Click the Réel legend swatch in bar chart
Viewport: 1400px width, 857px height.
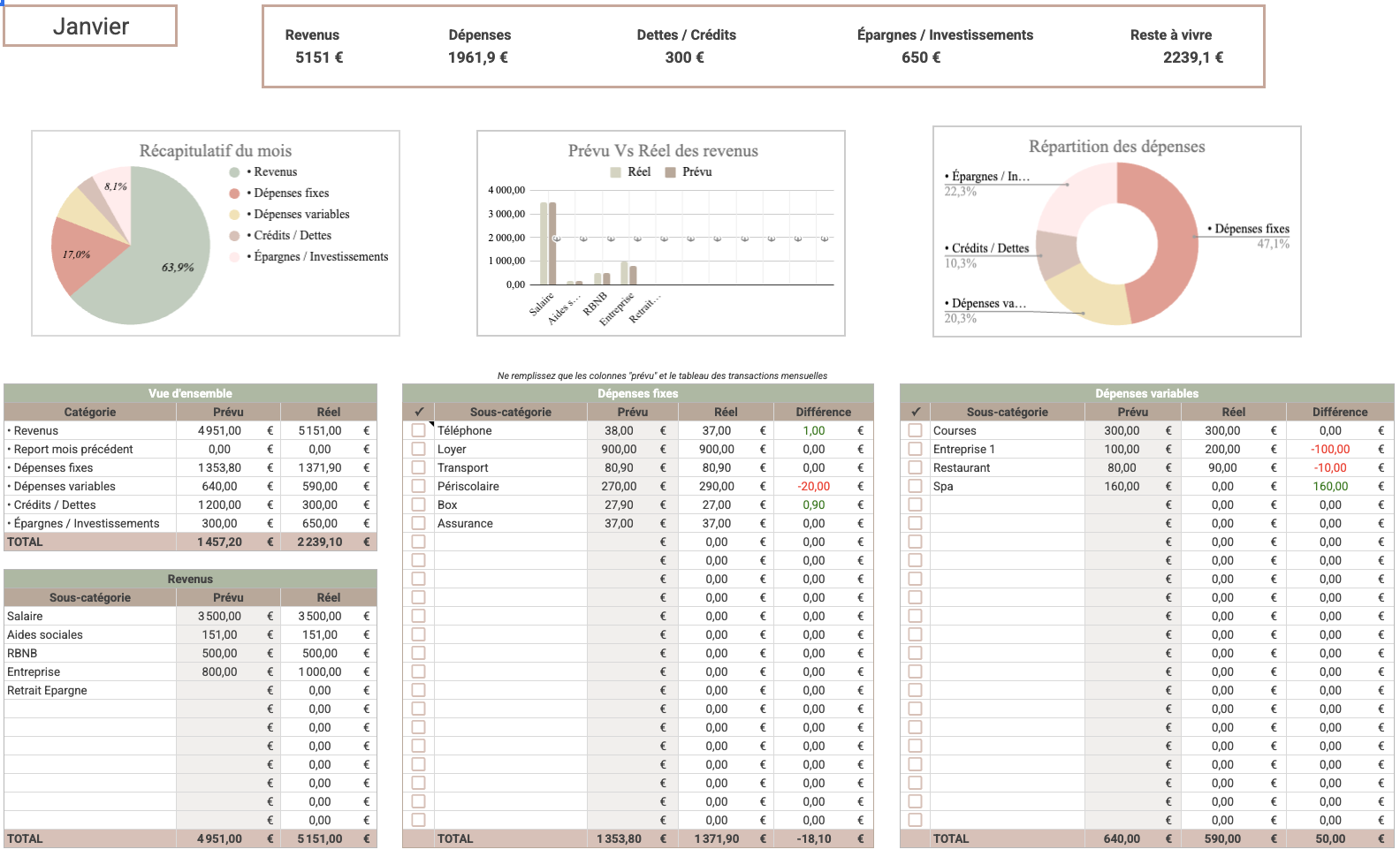pyautogui.click(x=615, y=172)
